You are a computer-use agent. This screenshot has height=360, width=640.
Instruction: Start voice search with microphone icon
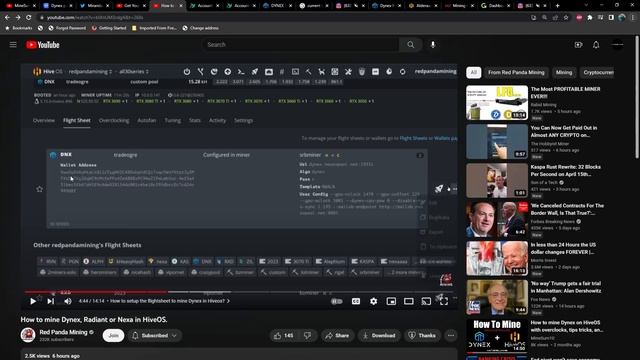point(433,44)
